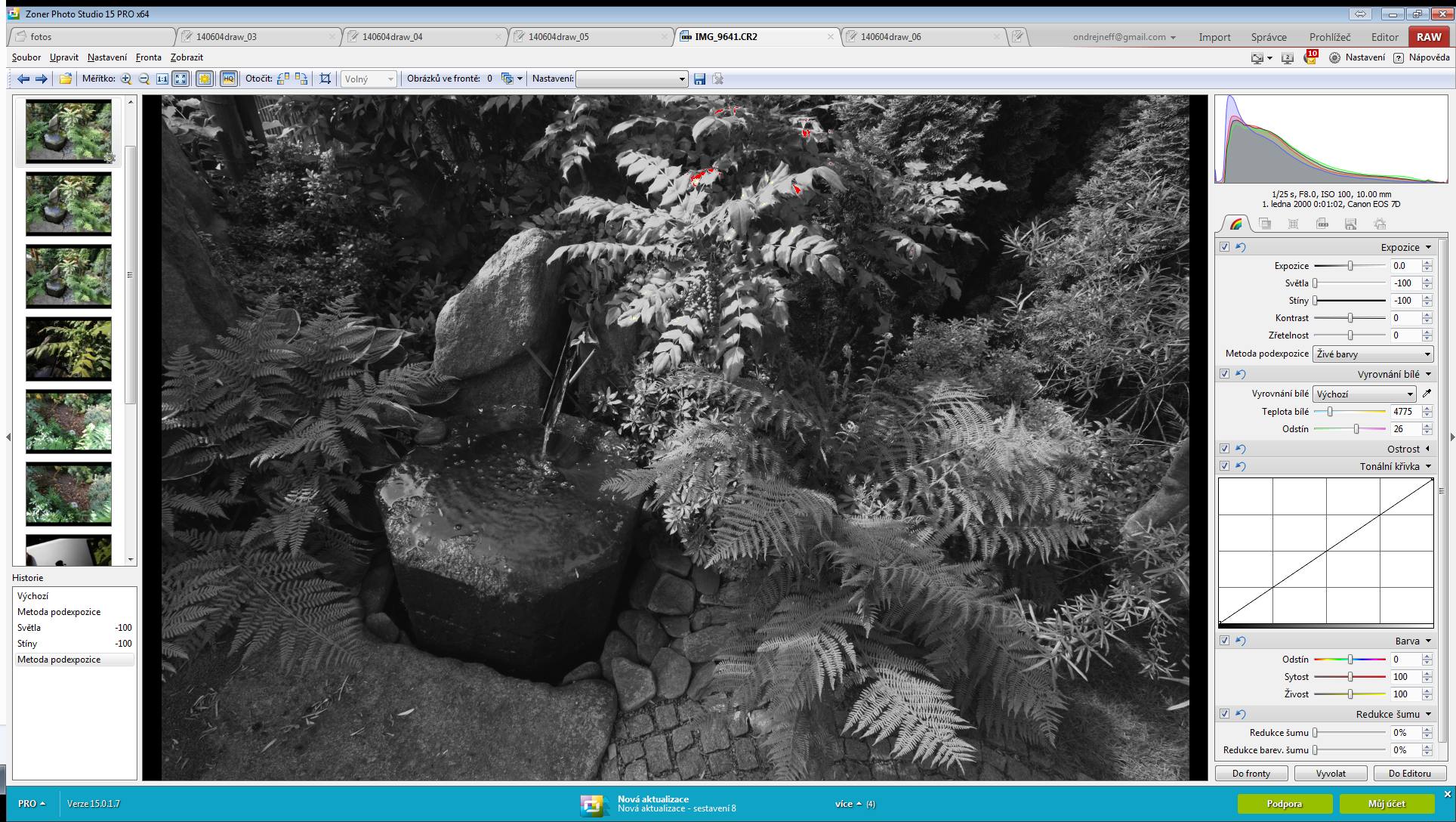Expand the collapsed Ostrost section
The image size is (1456, 822).
(1427, 449)
